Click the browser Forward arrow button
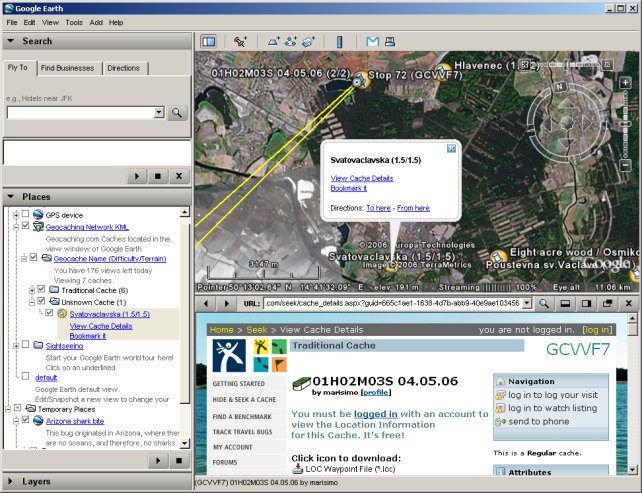642x493 pixels. [x=226, y=303]
